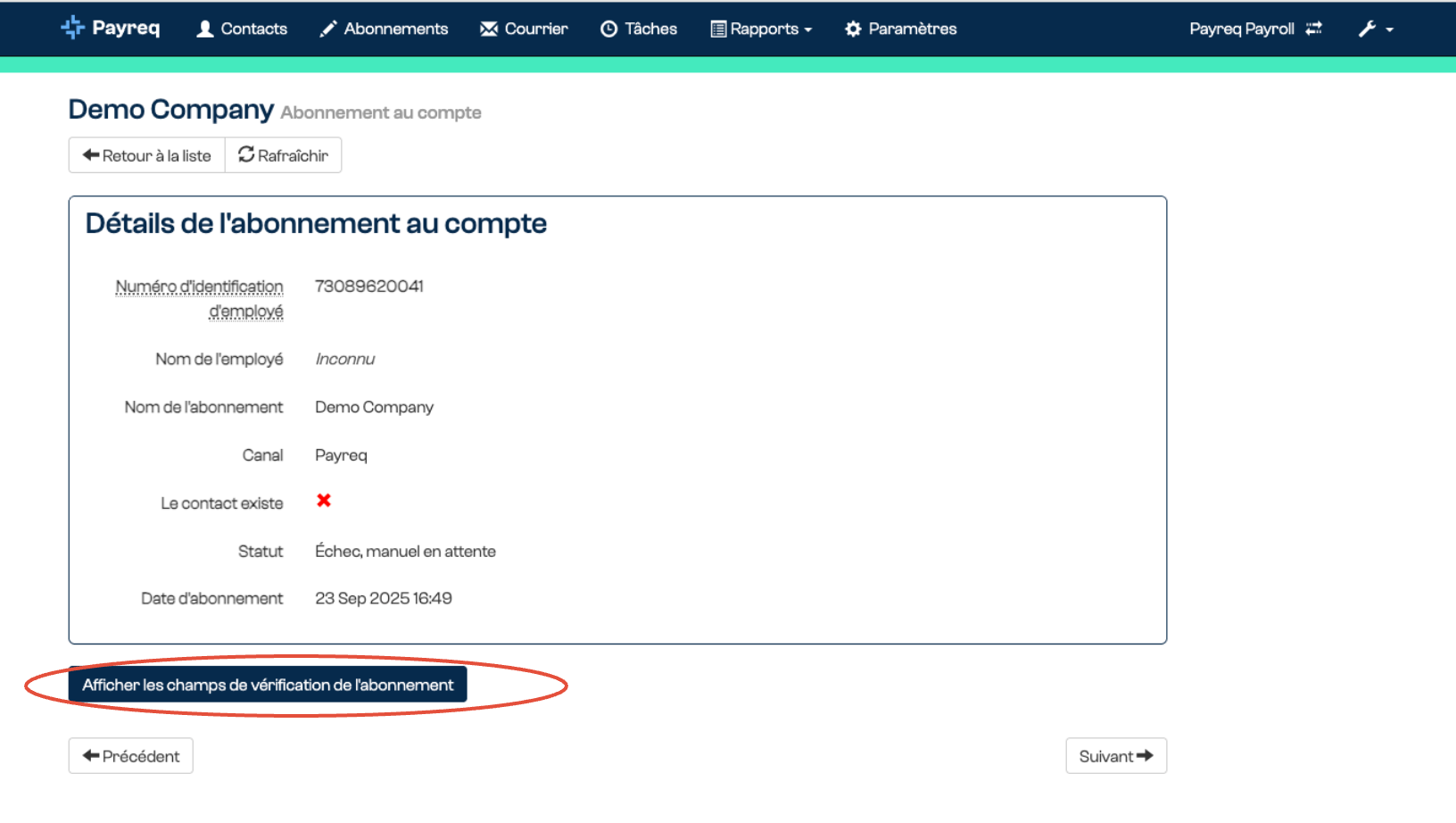This screenshot has height=823, width=1456.
Task: Click the 'Le contact existe' label
Action: 222,503
